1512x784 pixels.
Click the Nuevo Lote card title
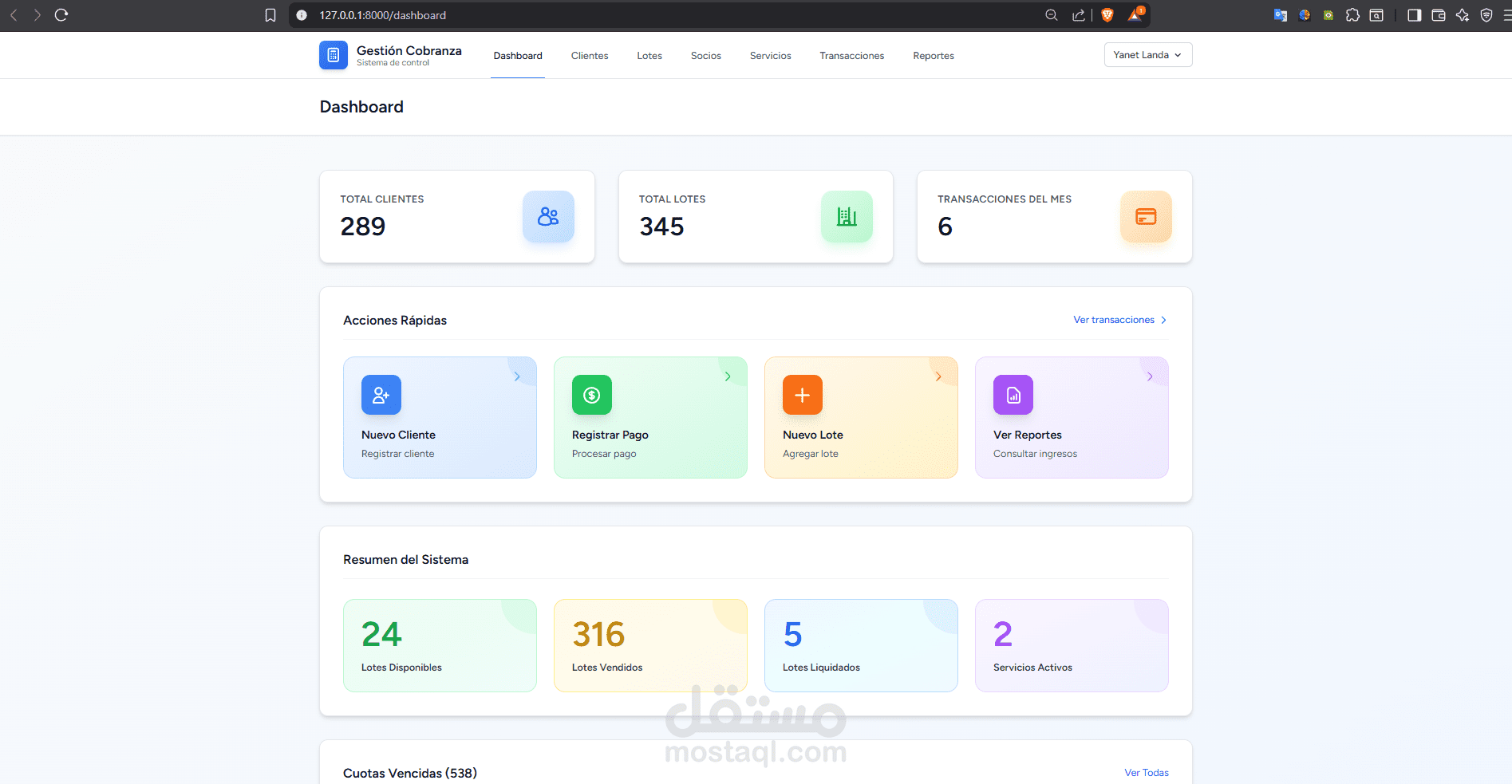tap(813, 435)
